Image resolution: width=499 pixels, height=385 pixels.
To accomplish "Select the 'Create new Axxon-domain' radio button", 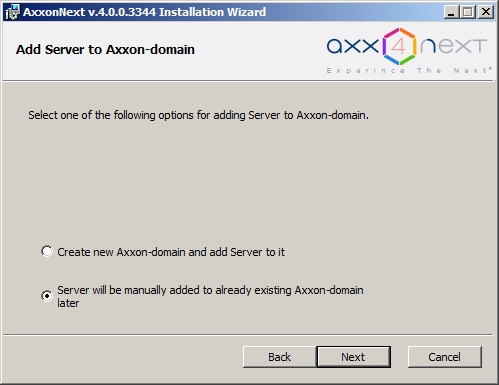I will 47,251.
